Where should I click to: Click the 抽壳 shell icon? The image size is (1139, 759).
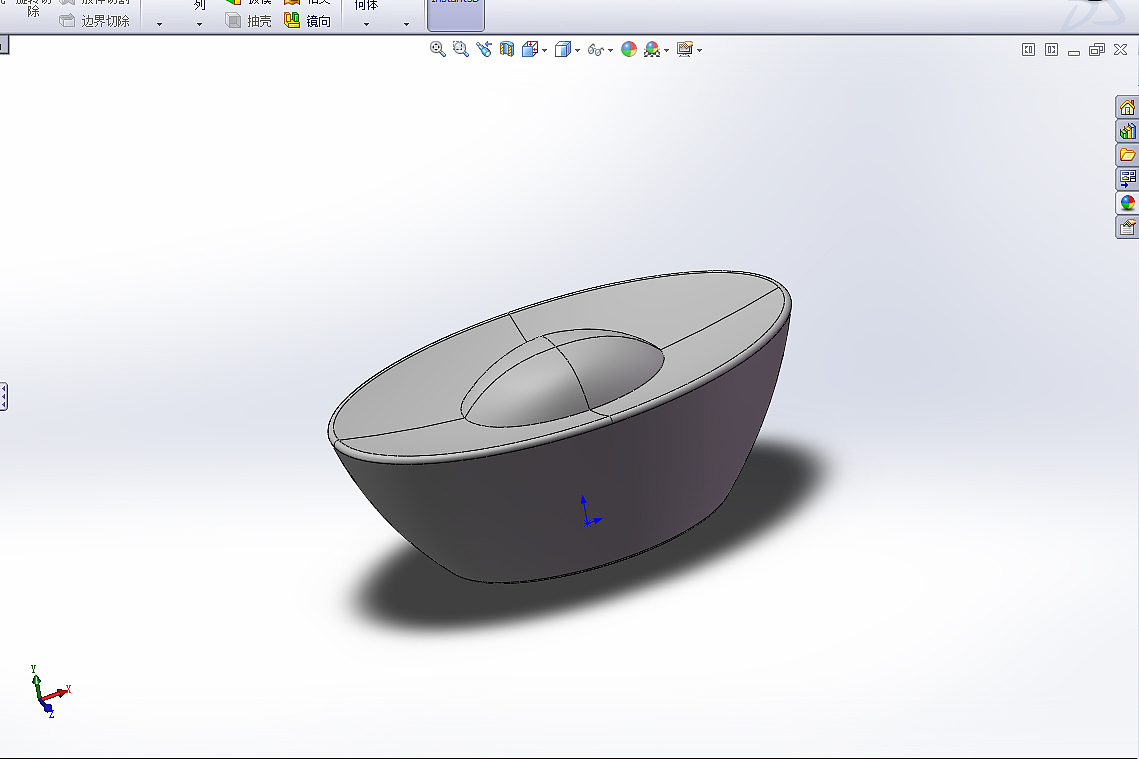[x=233, y=20]
